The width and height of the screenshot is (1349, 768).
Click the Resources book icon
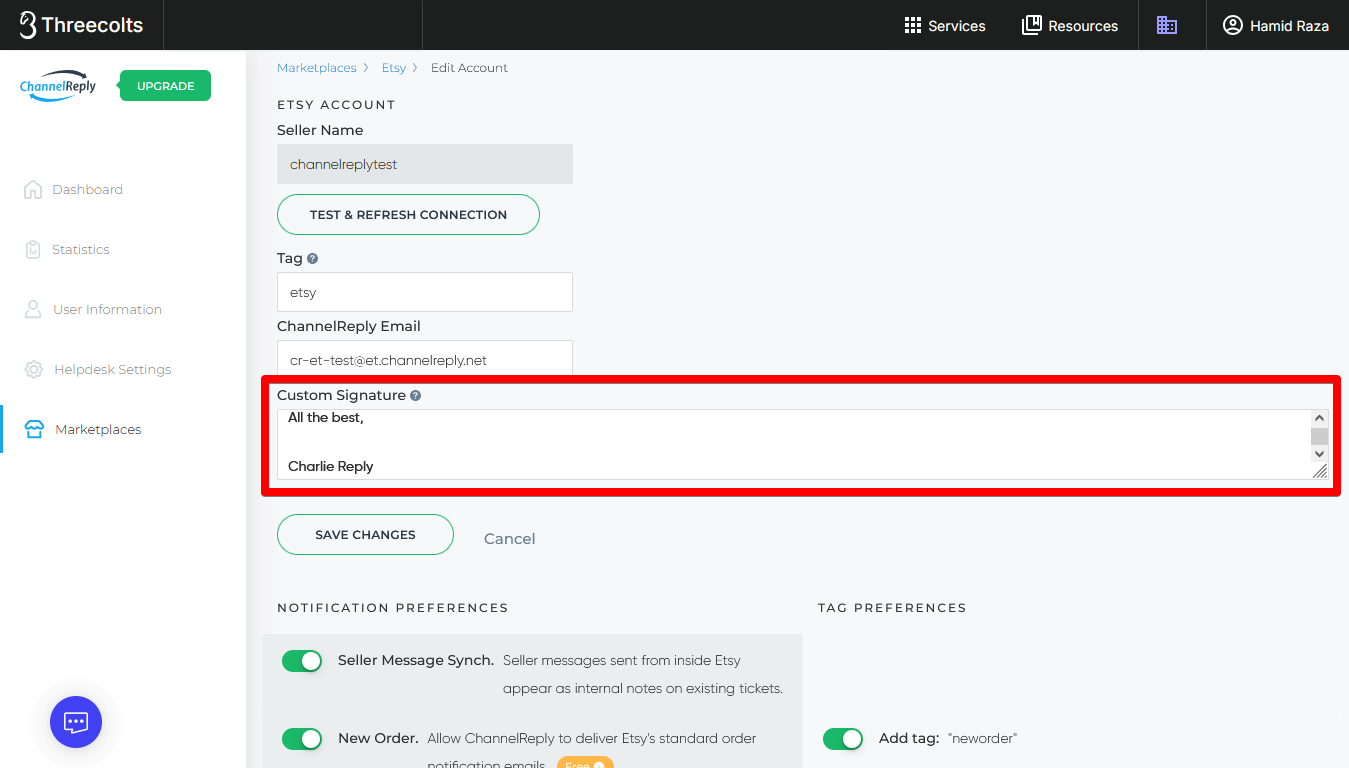tap(1032, 25)
